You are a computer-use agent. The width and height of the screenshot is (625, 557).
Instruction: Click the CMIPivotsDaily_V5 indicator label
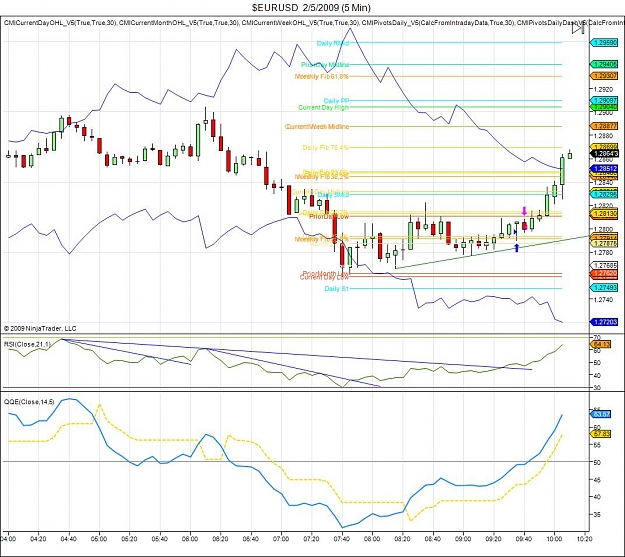438,24
